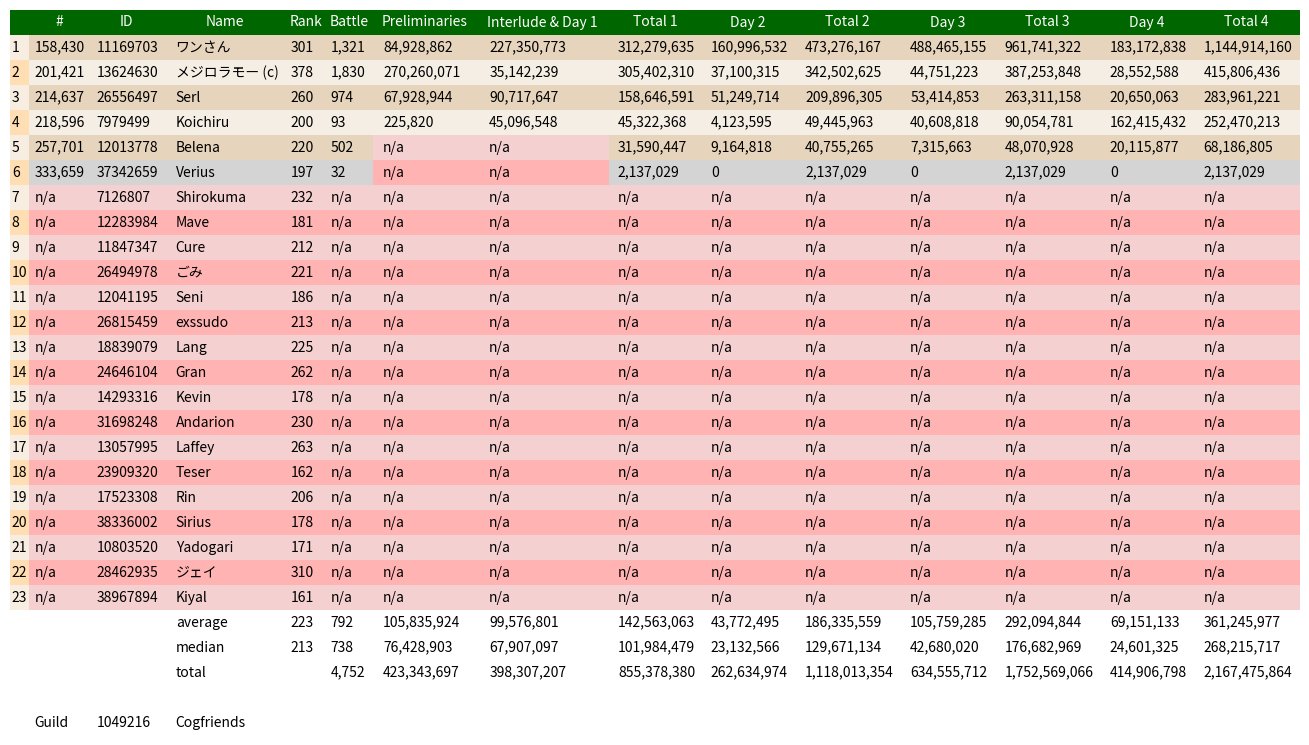Click the name cell "Shirokuma"
Screen dimensions: 1309x745
pyautogui.click(x=211, y=197)
